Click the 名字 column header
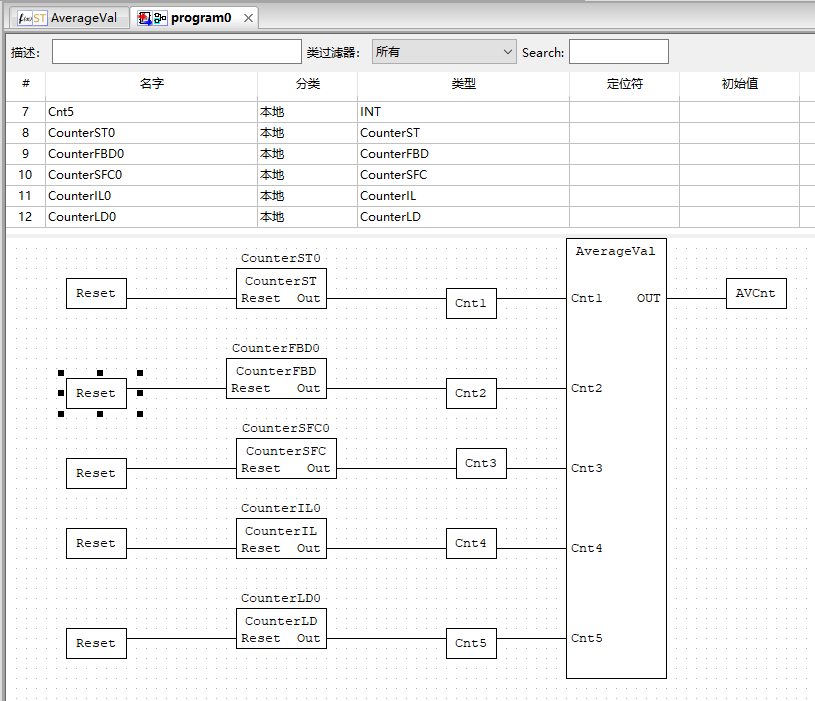This screenshot has width=815, height=701. 151,85
